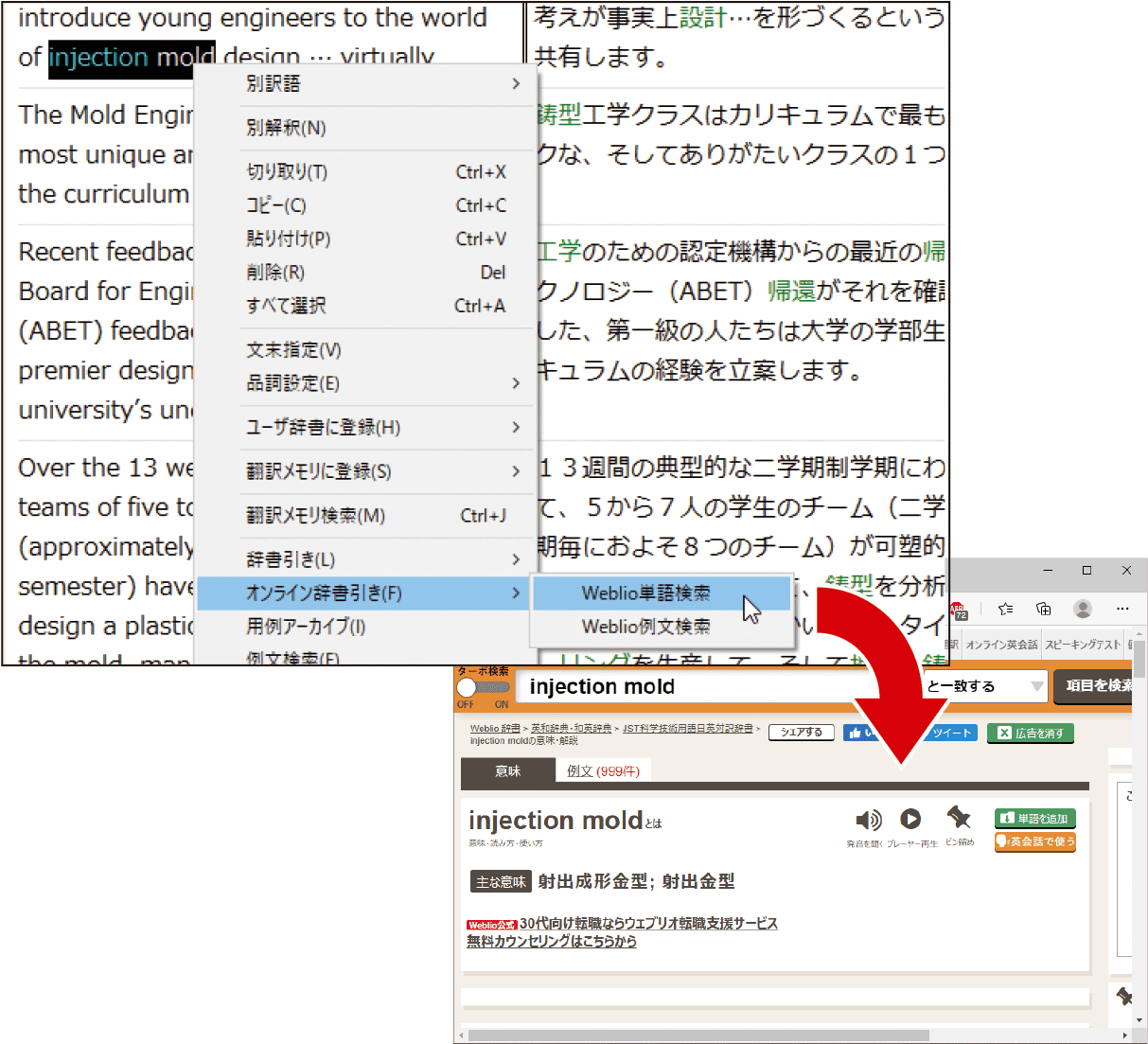Screen dimensions: 1148x1044
Task: Start the player playback icon
Action: [910, 819]
